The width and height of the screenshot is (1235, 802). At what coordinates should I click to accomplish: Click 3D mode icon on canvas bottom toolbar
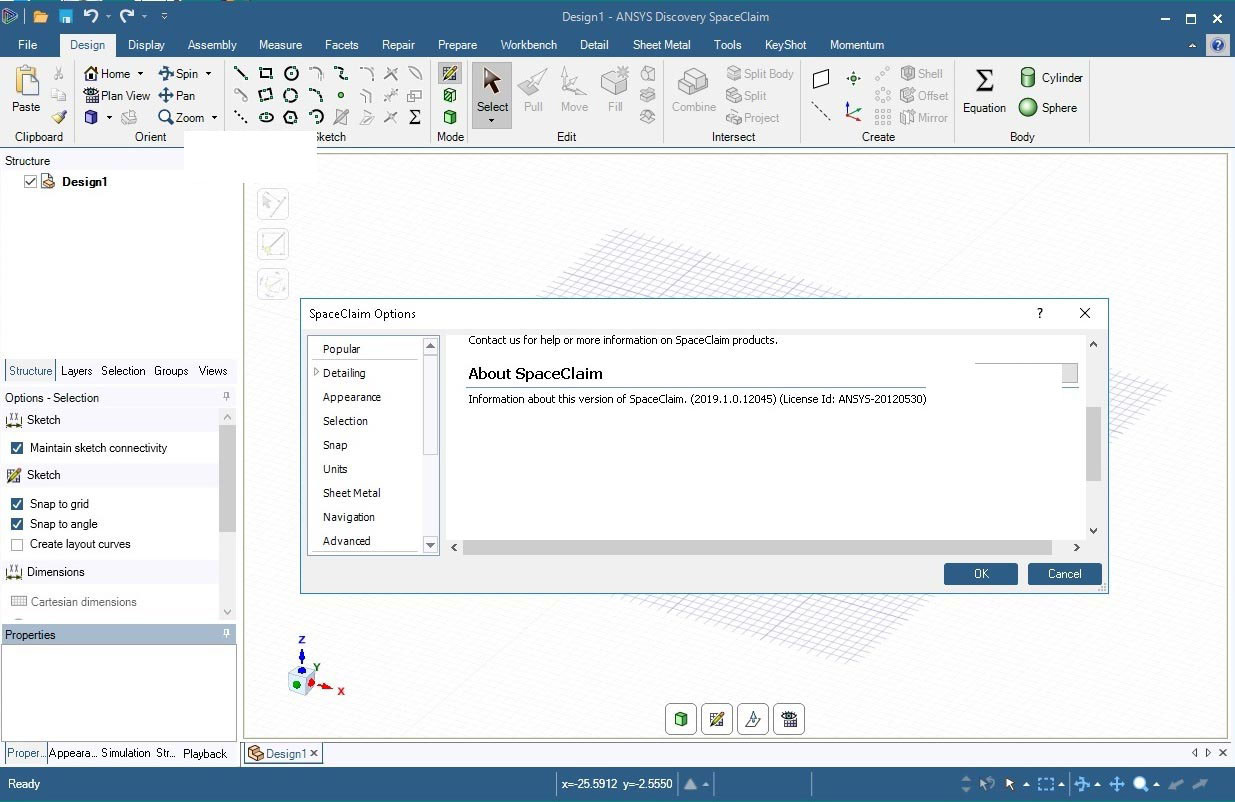tap(681, 719)
